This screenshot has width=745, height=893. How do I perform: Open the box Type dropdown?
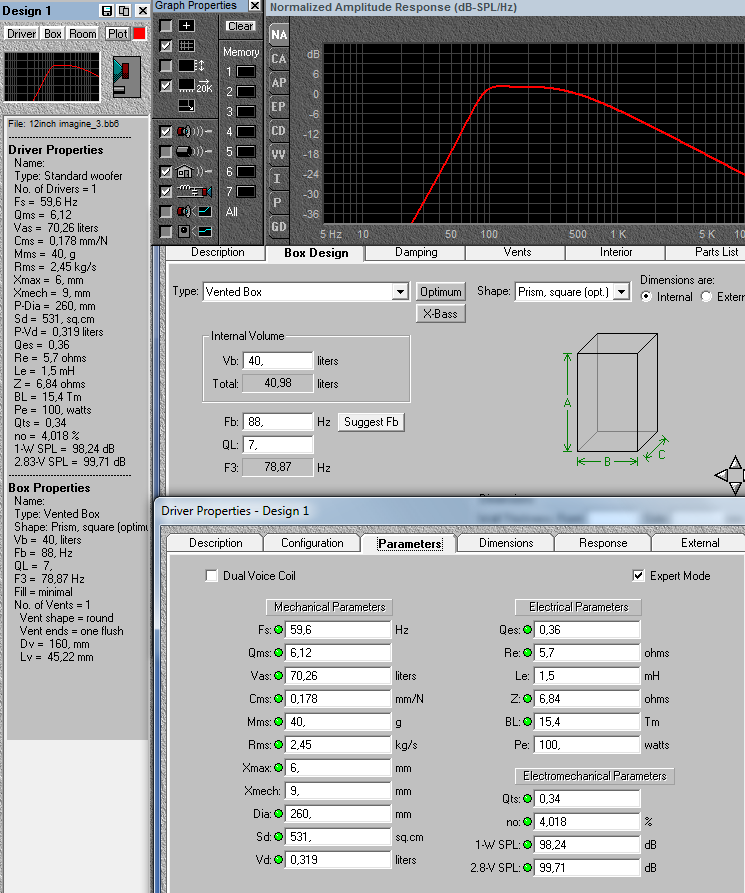[x=400, y=292]
